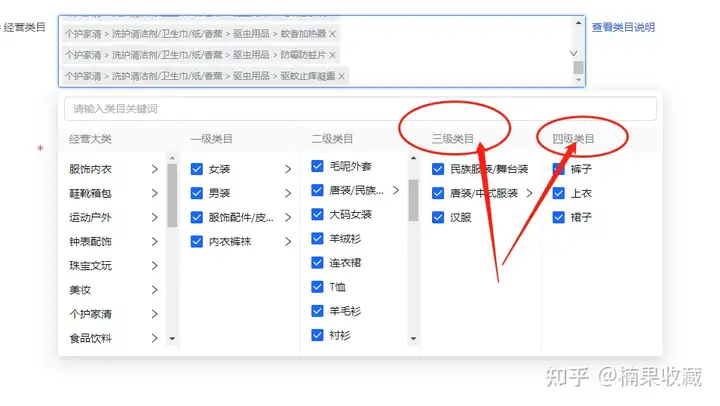Uncheck the 服饰配件/皮... checkbox
This screenshot has height=406, width=720.
click(x=197, y=217)
